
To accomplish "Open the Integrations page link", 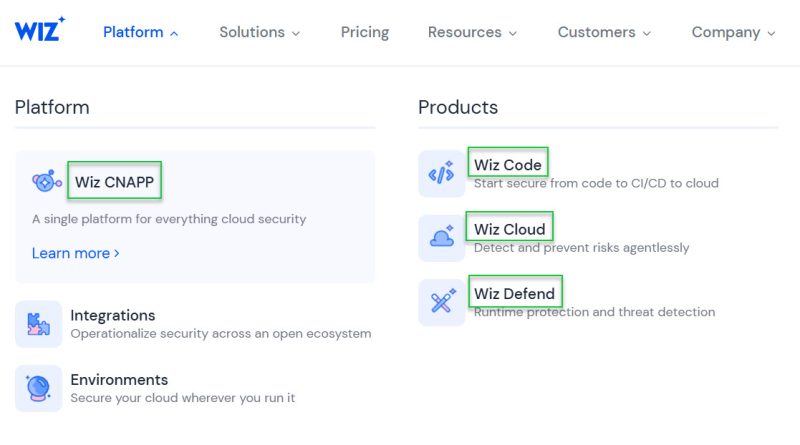I will (113, 315).
